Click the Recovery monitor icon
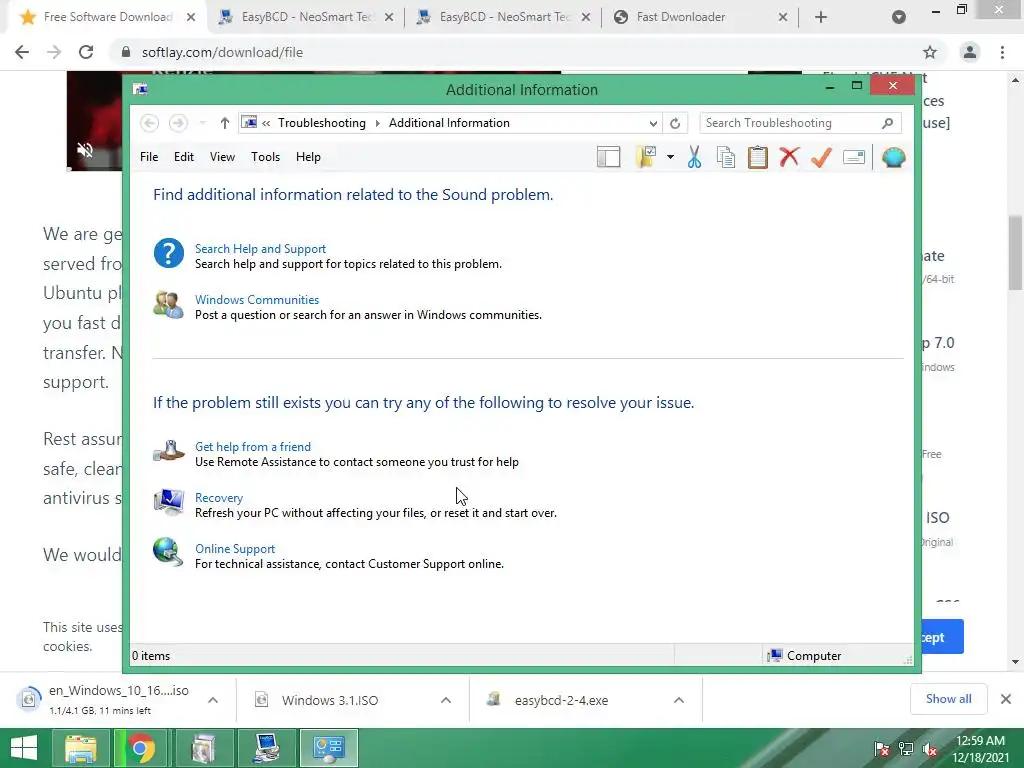1024x768 pixels. pyautogui.click(x=168, y=502)
